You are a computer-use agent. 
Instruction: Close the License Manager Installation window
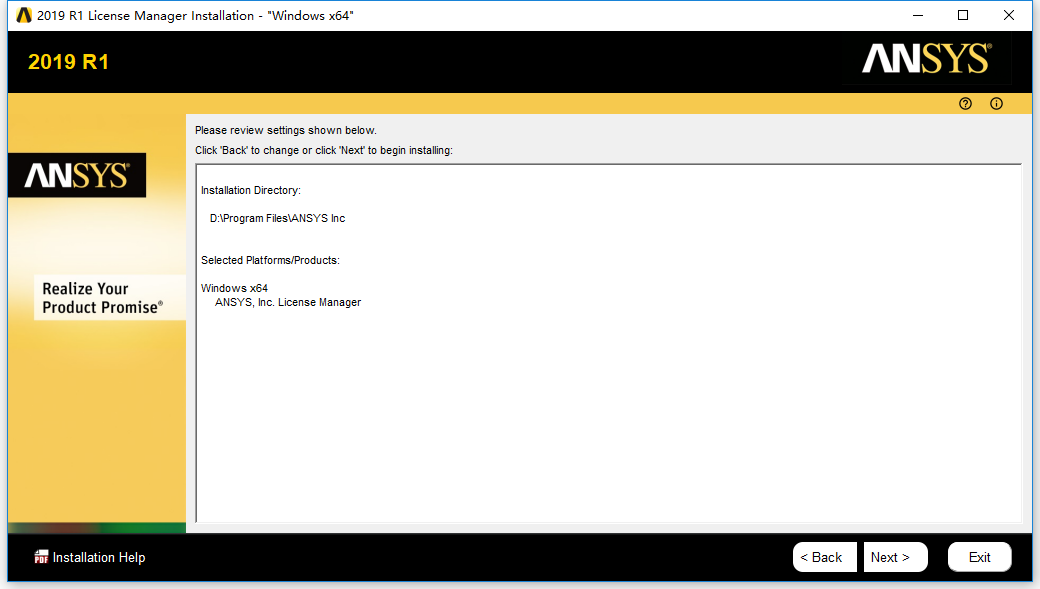pos(1009,15)
